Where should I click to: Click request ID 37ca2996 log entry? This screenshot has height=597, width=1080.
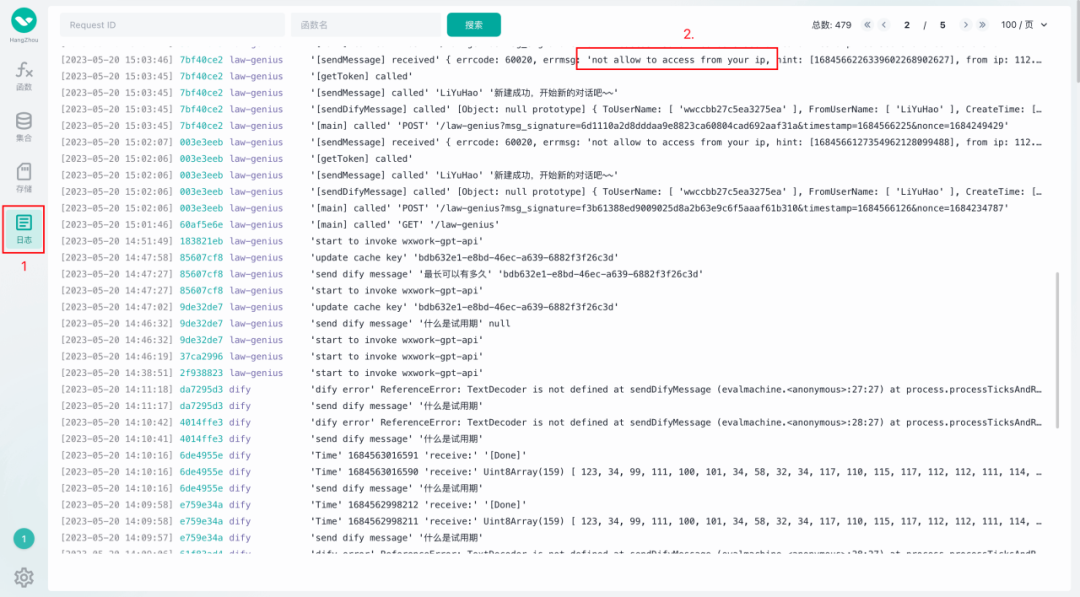pyautogui.click(x=201, y=356)
